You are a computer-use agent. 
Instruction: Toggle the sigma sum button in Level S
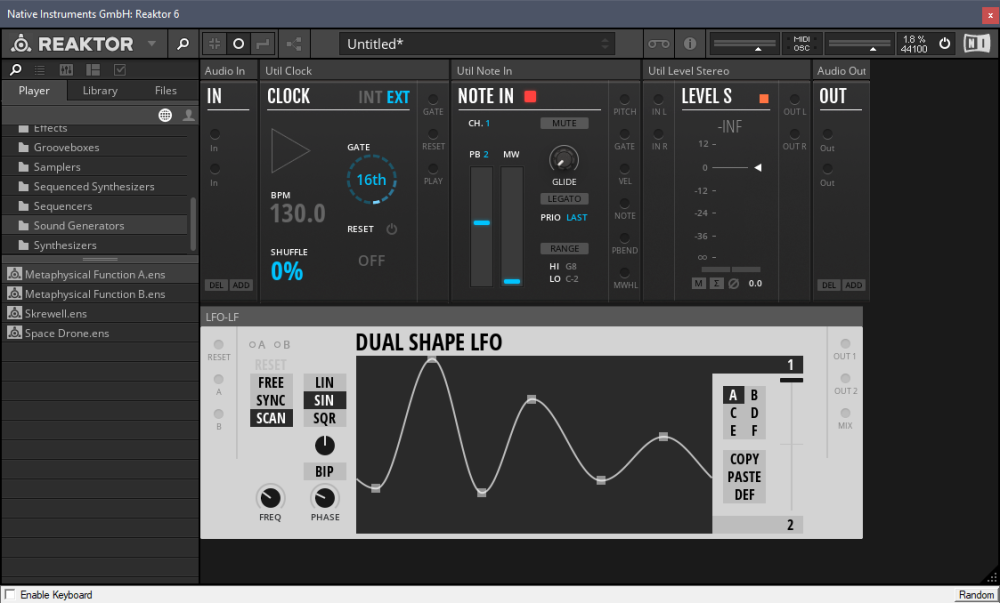(717, 283)
